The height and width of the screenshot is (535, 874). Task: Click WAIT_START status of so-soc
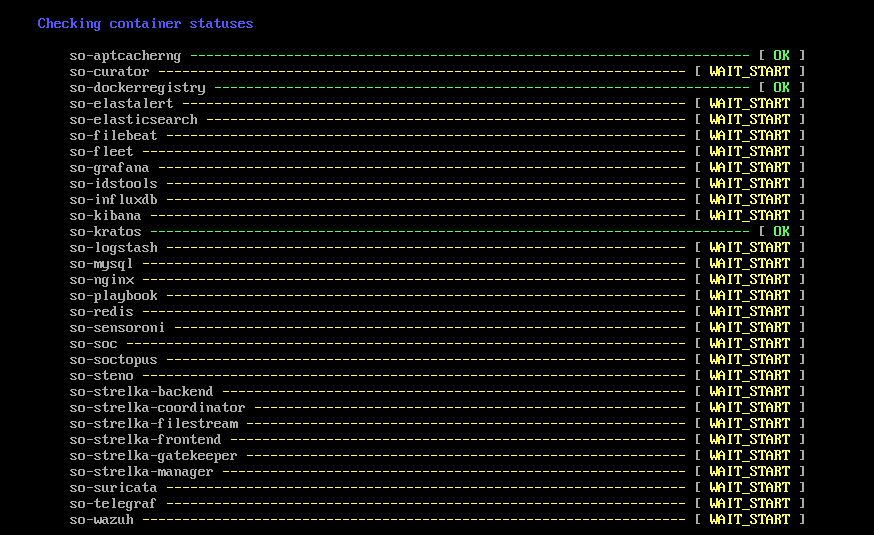point(749,344)
